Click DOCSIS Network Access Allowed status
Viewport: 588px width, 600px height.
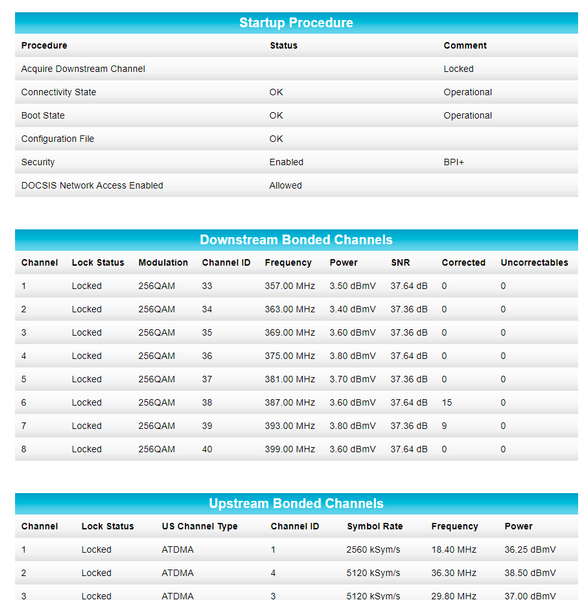(x=285, y=186)
